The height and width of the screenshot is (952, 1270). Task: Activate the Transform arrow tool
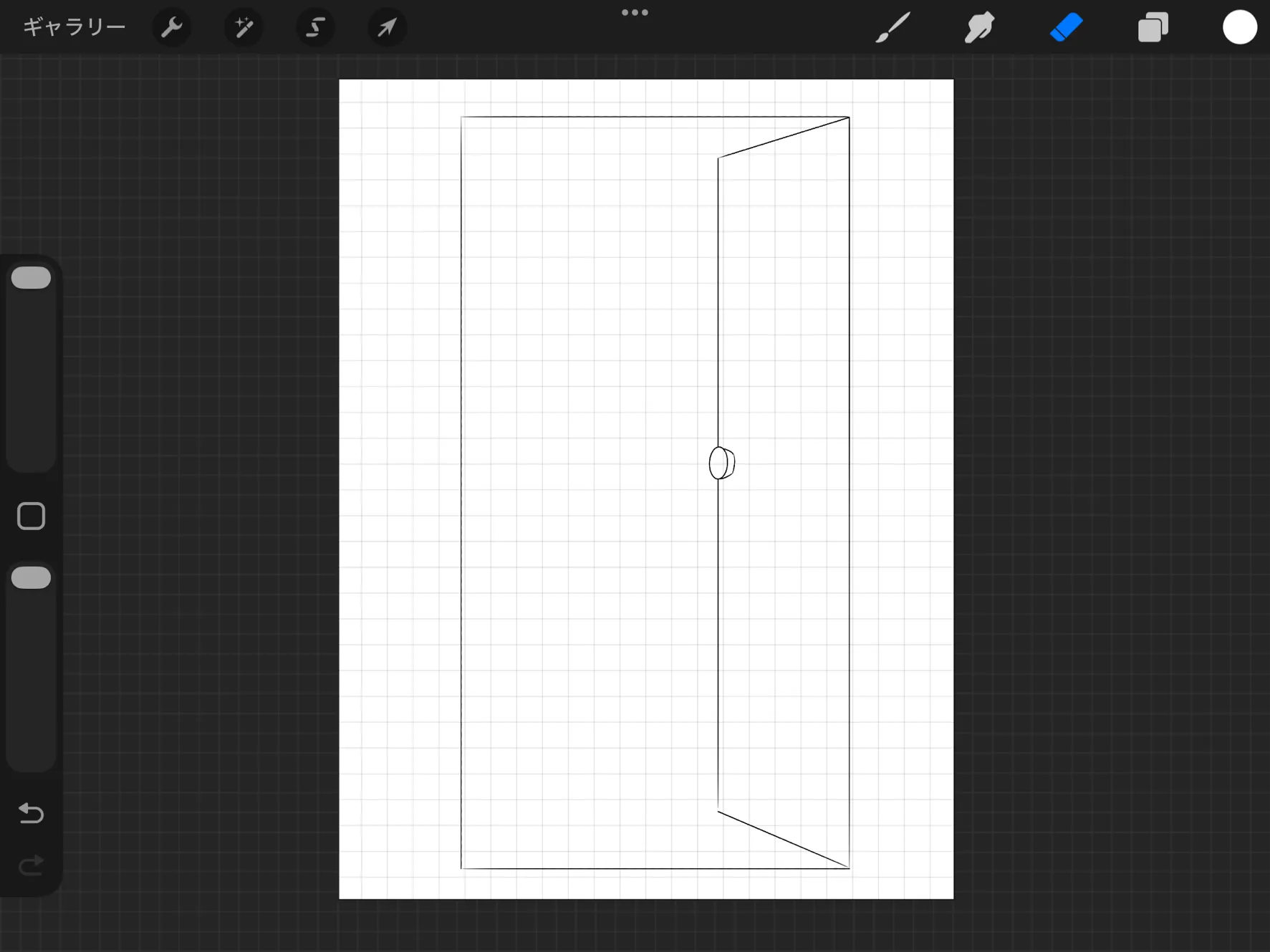click(x=387, y=27)
